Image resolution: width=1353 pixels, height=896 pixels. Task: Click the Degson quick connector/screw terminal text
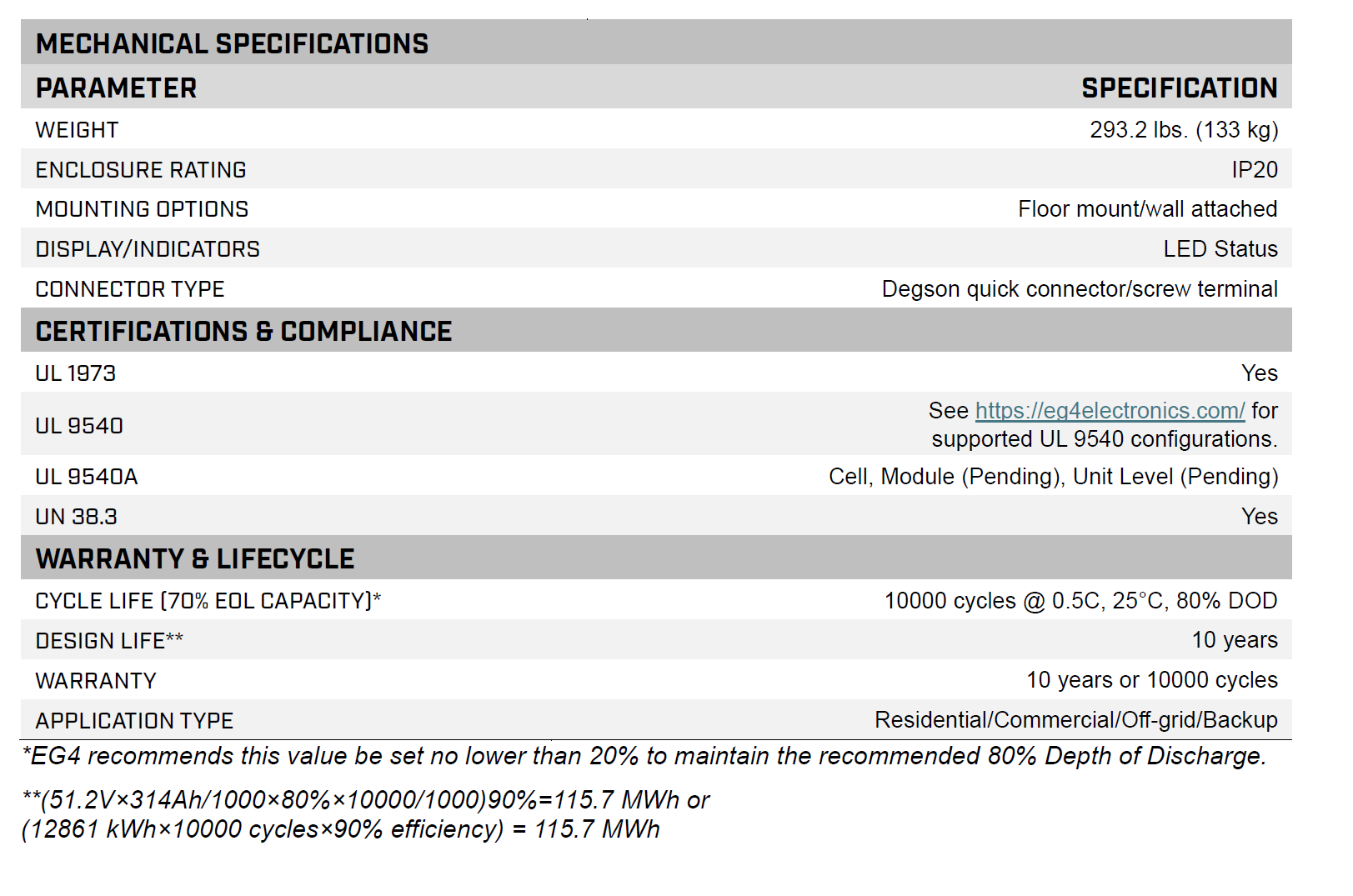pyautogui.click(x=1079, y=289)
